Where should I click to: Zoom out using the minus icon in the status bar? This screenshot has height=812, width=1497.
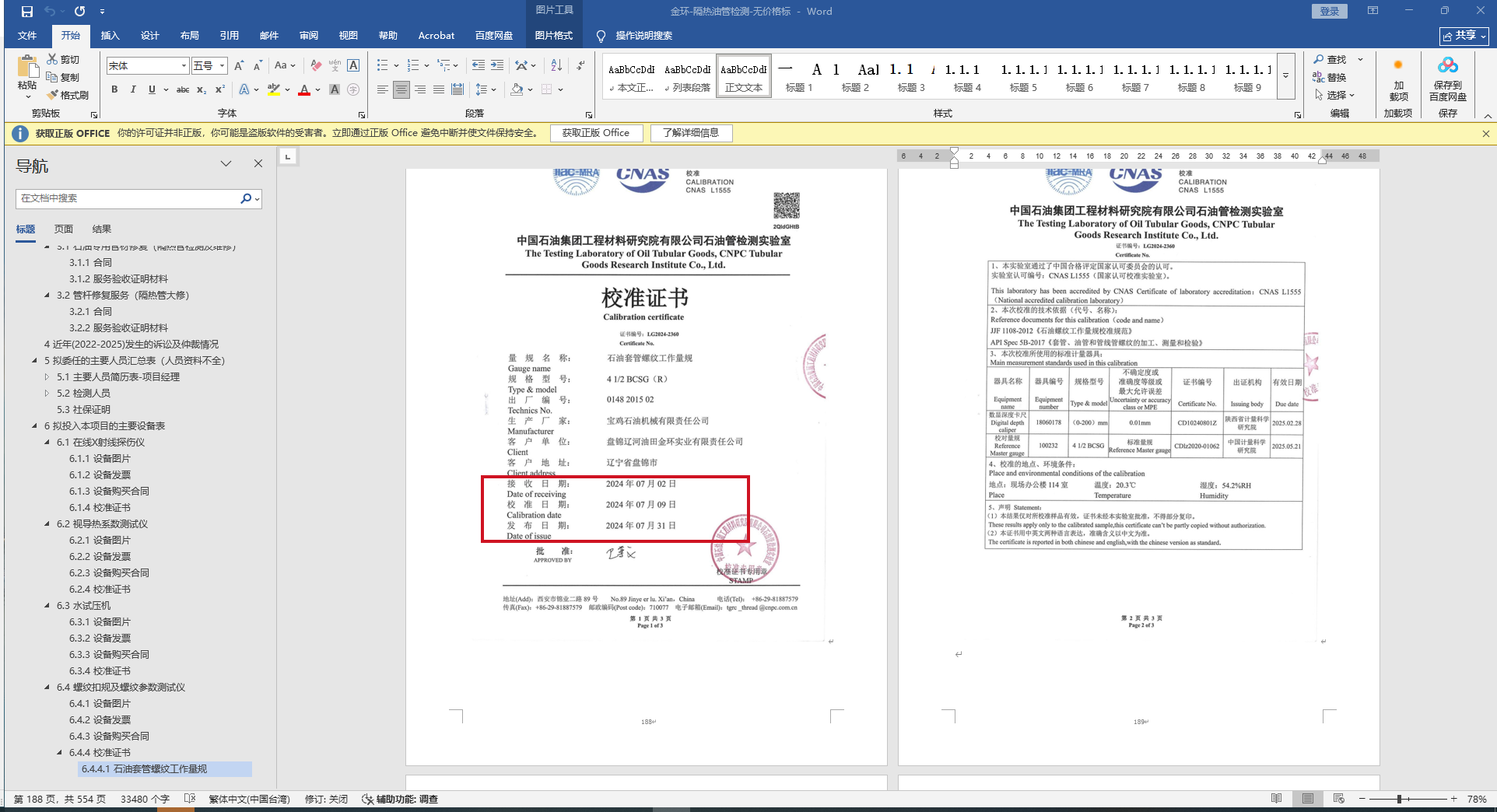tap(1362, 799)
